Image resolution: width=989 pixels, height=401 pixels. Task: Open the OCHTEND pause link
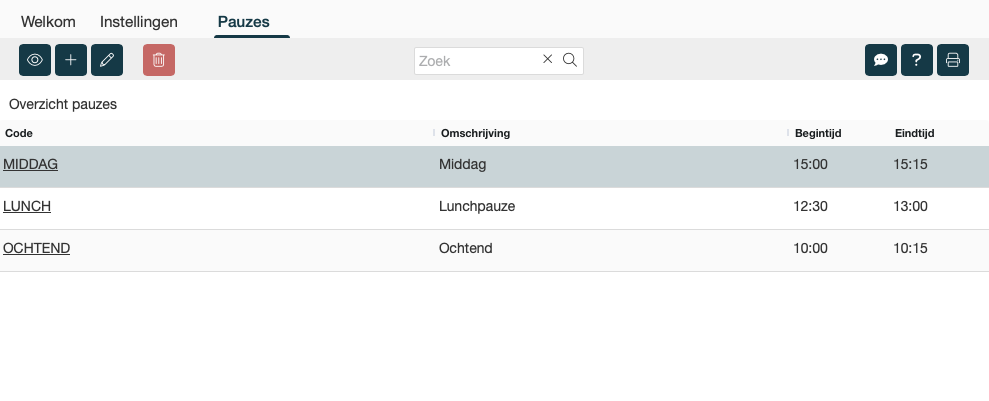(x=37, y=249)
